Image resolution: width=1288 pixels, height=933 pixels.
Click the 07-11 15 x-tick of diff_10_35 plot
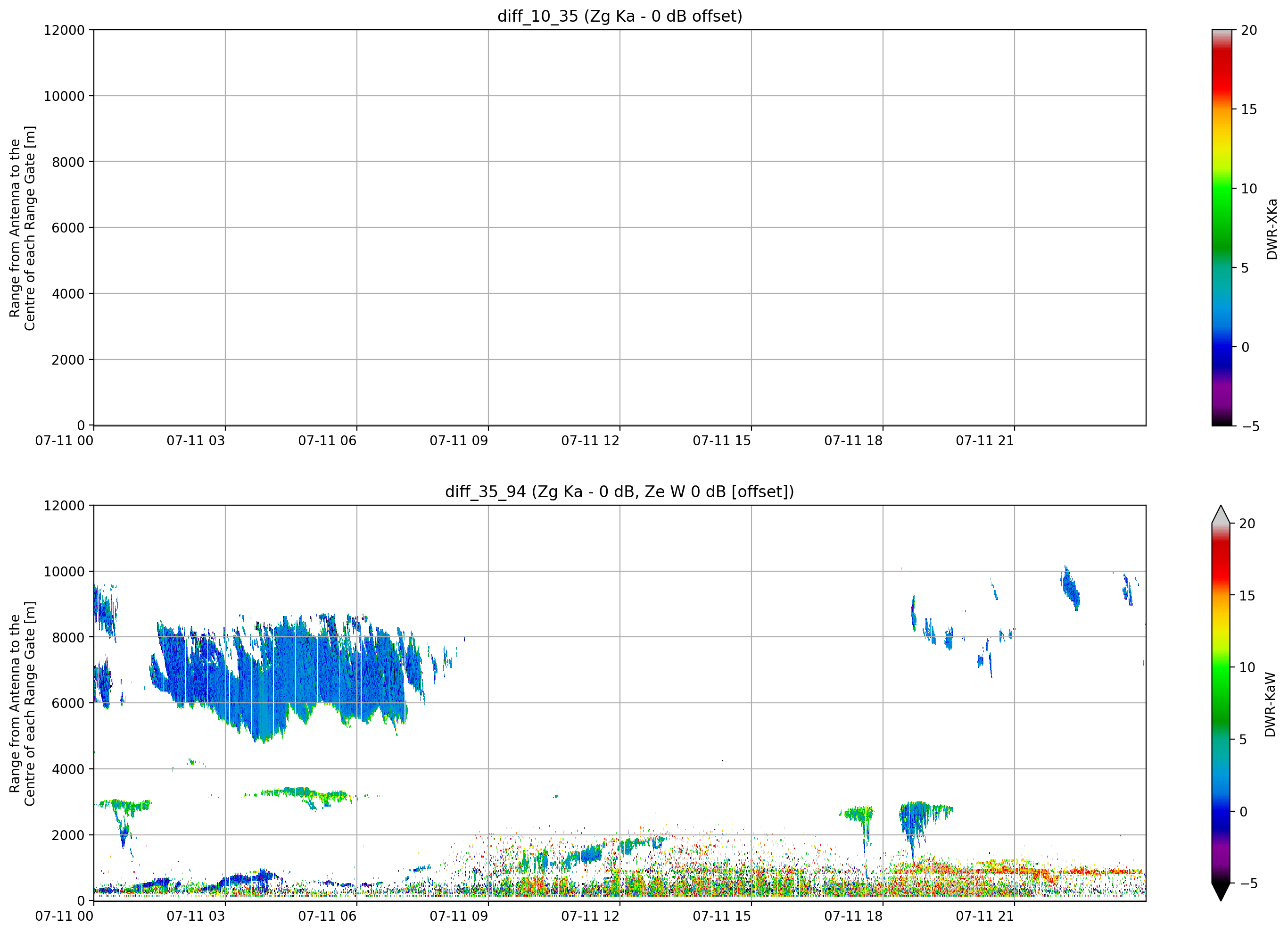point(722,441)
